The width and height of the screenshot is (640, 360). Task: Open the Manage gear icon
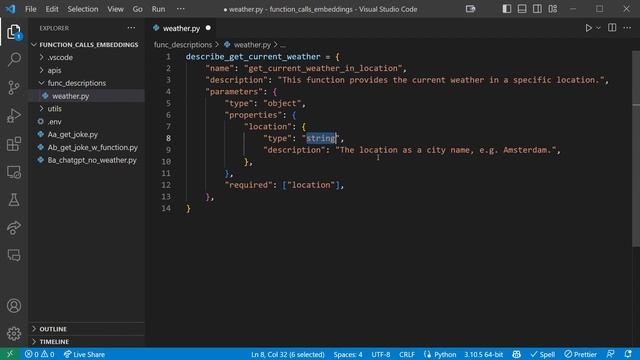tap(14, 333)
